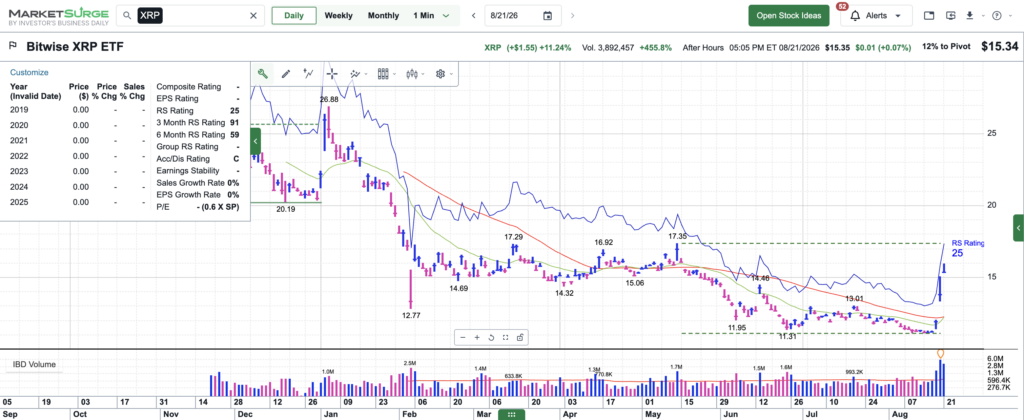
Task: Click the download icon in header
Action: (970, 16)
